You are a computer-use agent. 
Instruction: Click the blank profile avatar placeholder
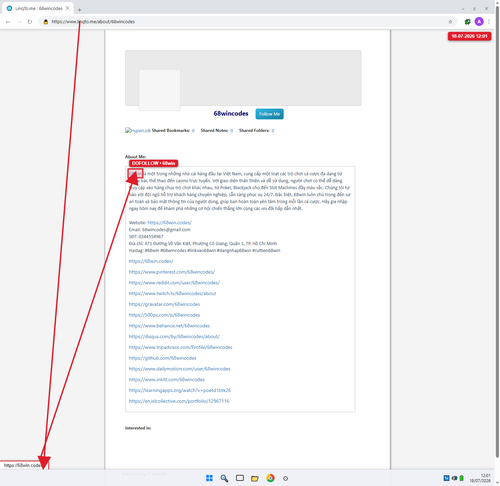(x=159, y=90)
